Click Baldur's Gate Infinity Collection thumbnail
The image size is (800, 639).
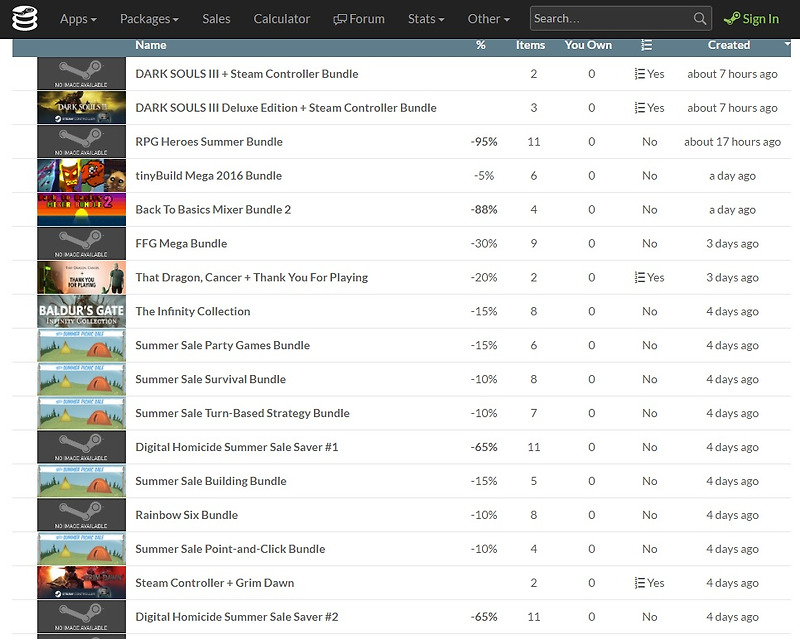tap(82, 311)
